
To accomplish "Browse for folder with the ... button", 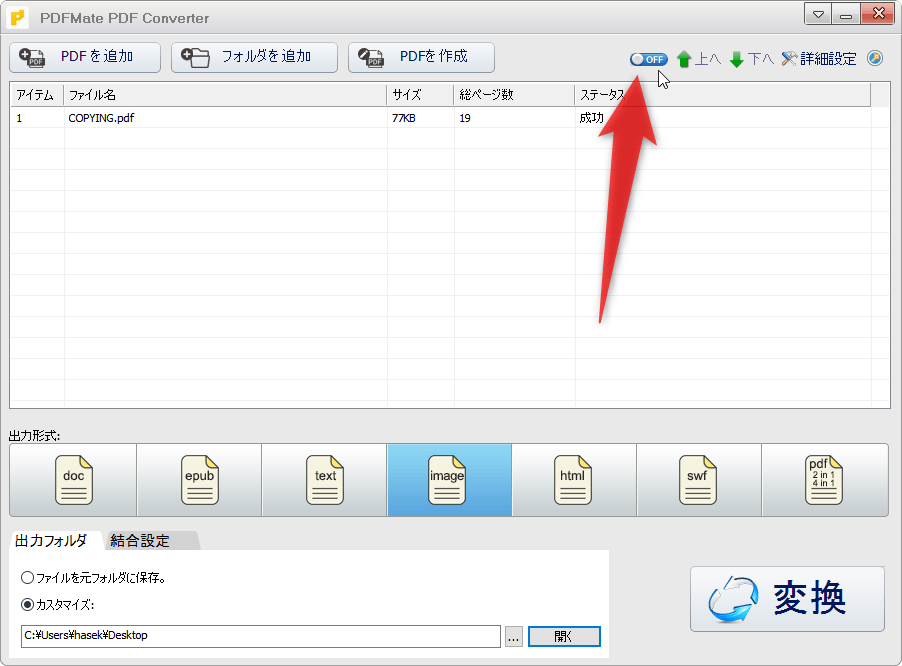I will pyautogui.click(x=514, y=637).
